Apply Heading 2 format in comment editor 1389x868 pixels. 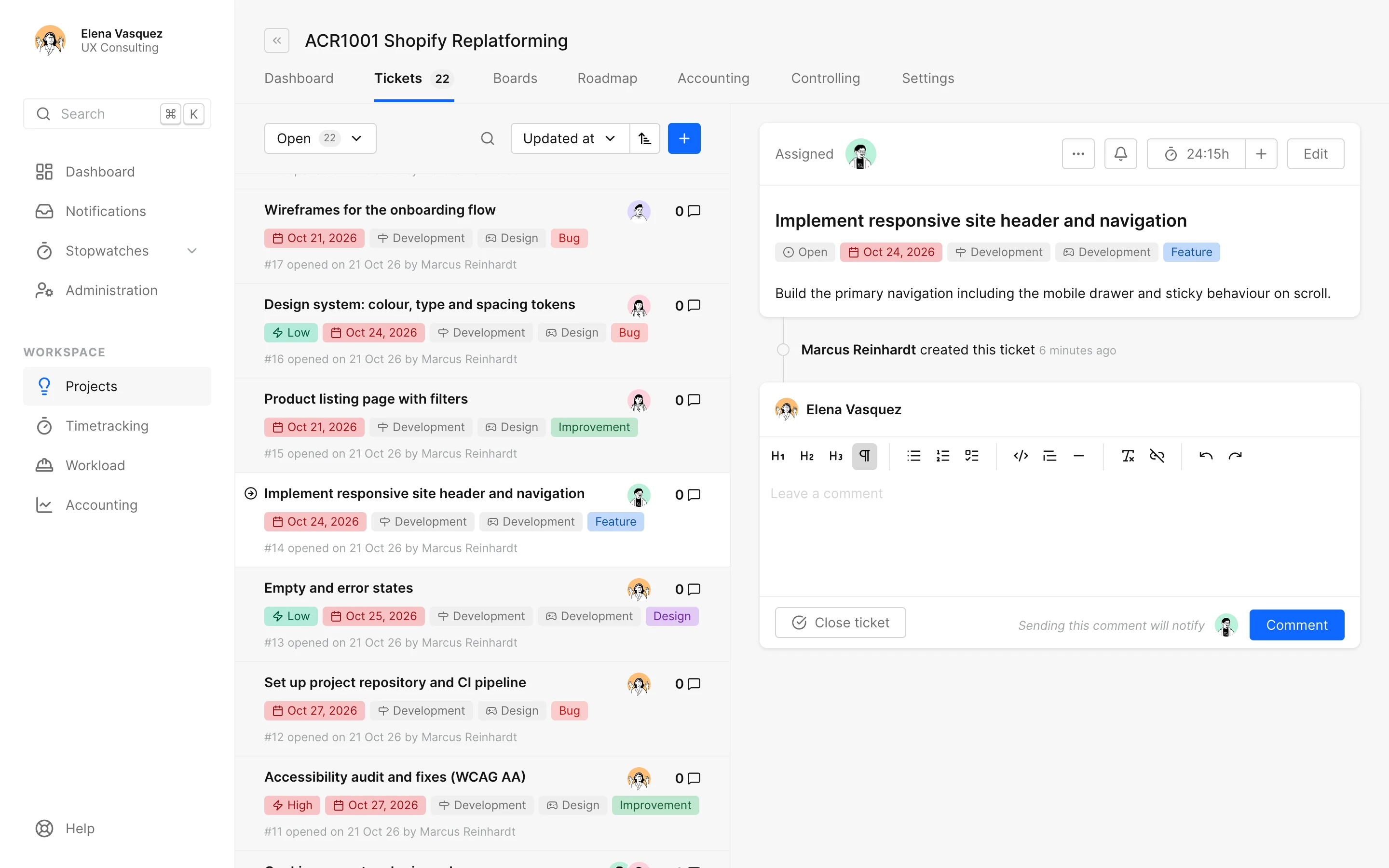(x=806, y=456)
